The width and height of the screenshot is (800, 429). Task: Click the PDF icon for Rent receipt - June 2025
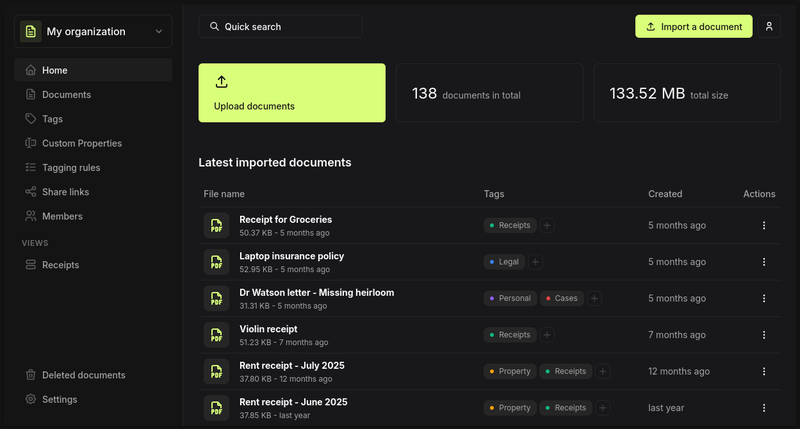pyautogui.click(x=216, y=408)
